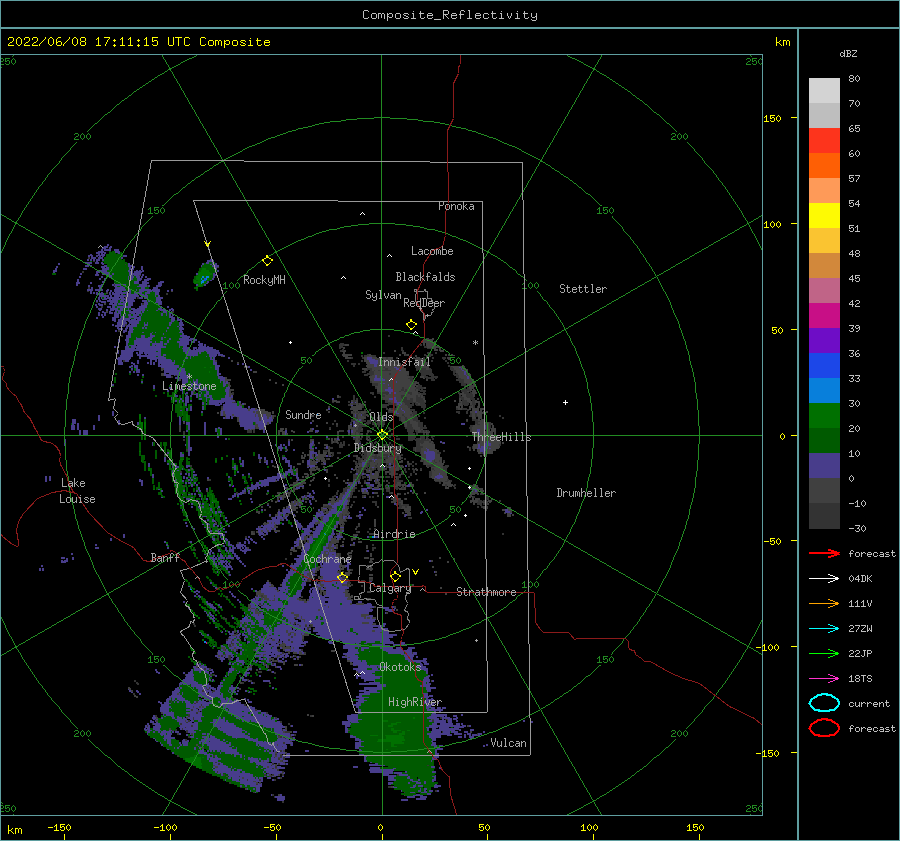Image resolution: width=900 pixels, height=841 pixels.
Task: Click the magenta 39–42 dBZ swatch
Action: pos(824,316)
